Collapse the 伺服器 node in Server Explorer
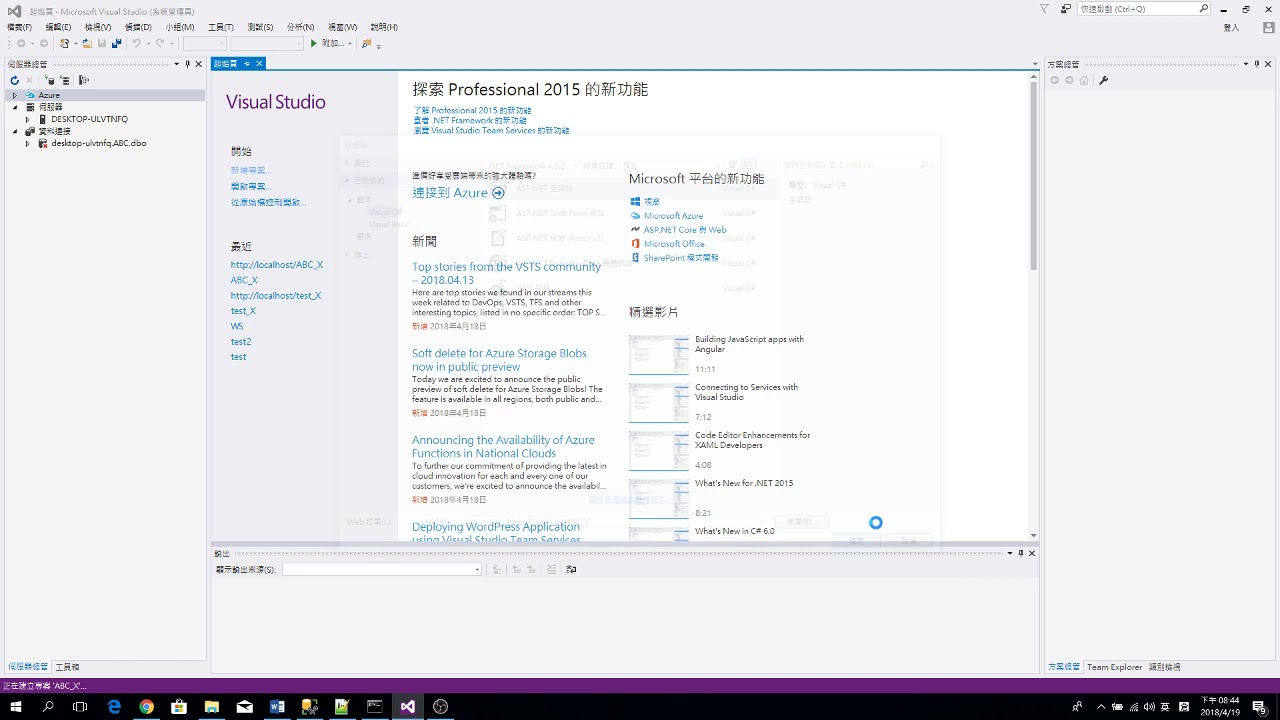This screenshot has width=1280, height=720. [x=14, y=107]
